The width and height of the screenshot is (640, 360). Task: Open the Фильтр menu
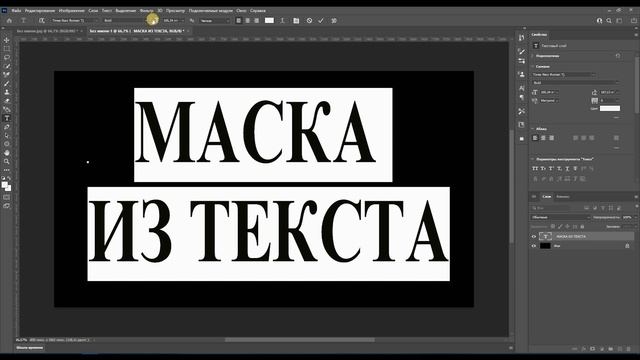pos(147,11)
